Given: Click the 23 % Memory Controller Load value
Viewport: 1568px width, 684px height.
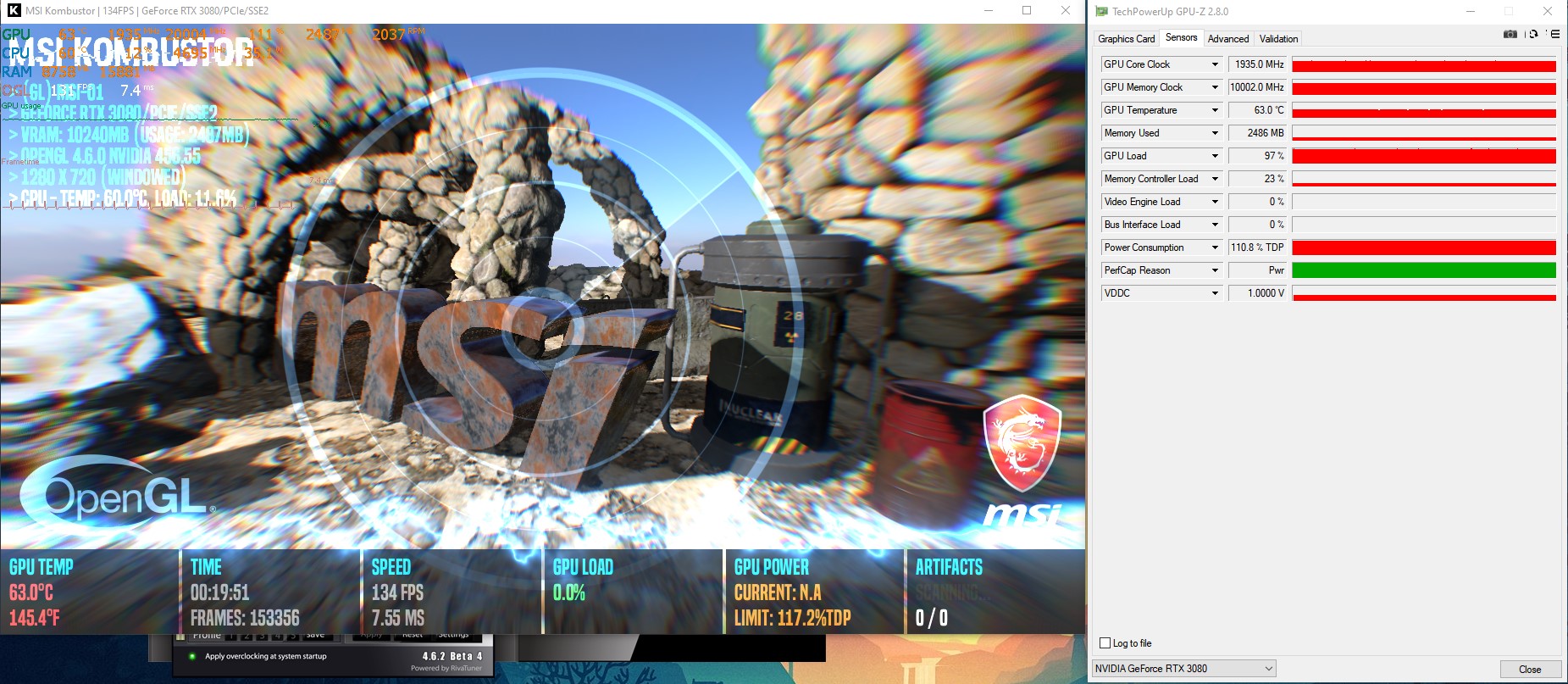Looking at the screenshot, I should [1257, 179].
